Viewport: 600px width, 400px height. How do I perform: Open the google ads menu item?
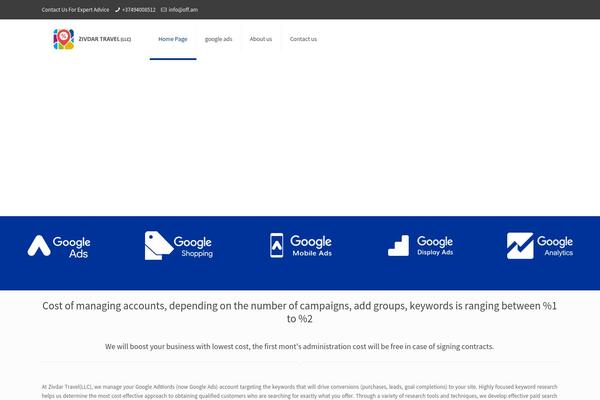pyautogui.click(x=218, y=39)
